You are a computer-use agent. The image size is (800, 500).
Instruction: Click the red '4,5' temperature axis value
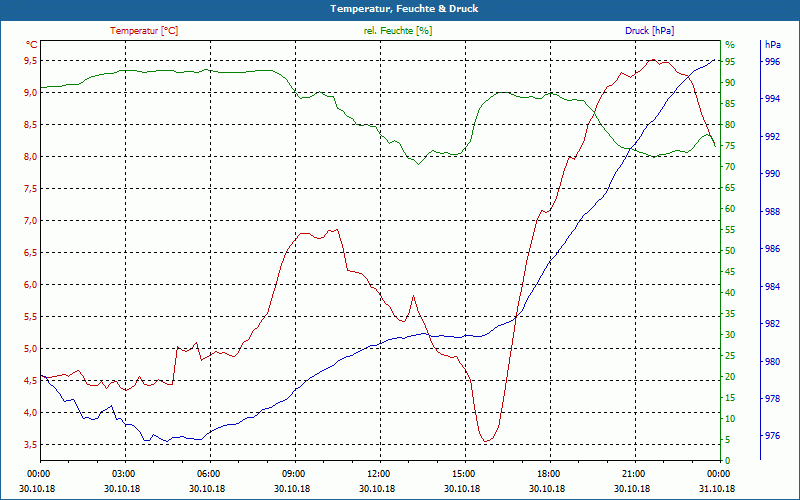[30, 381]
